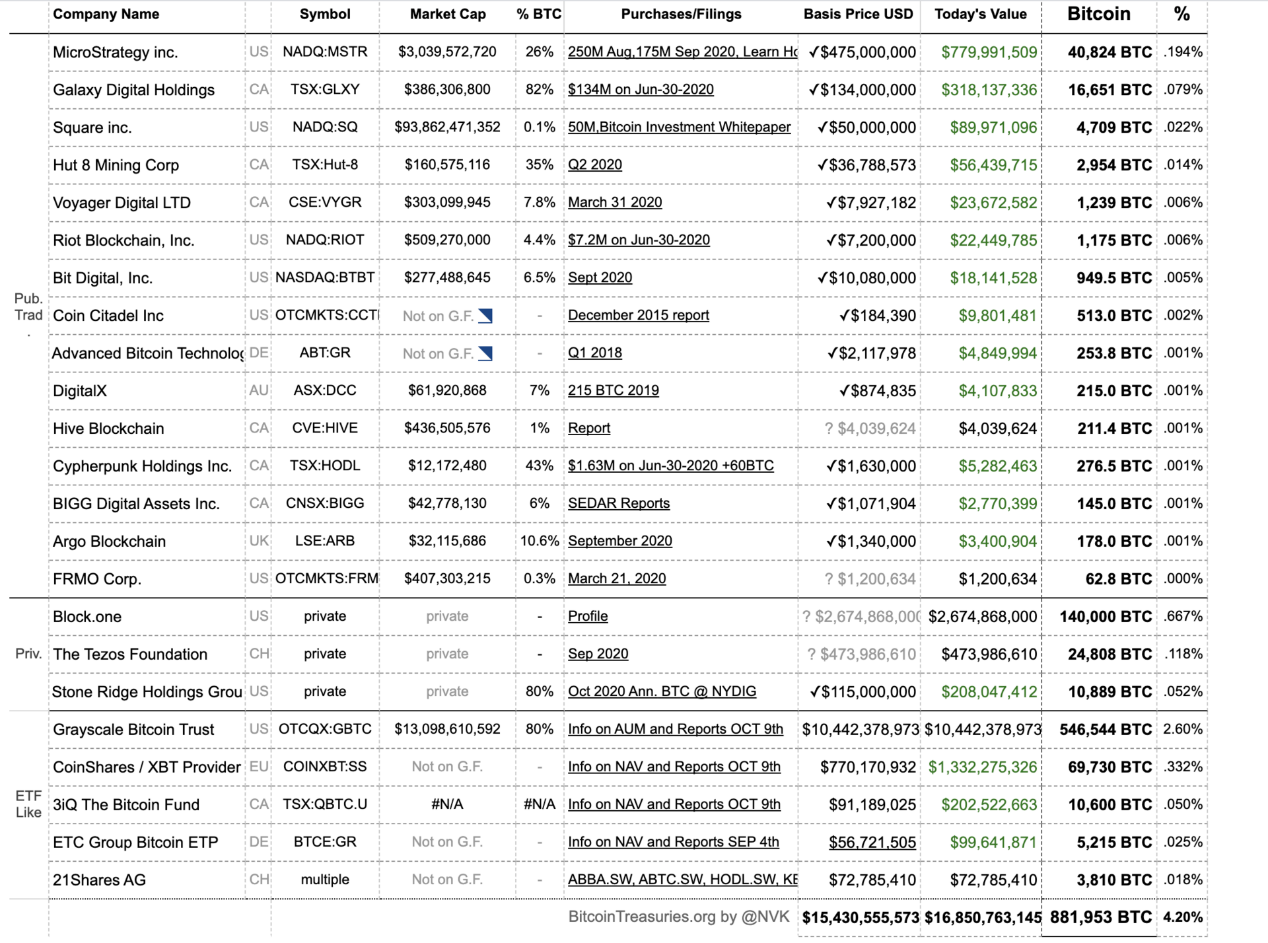Select the Market Cap column header
This screenshot has width=1268, height=943.
point(448,15)
